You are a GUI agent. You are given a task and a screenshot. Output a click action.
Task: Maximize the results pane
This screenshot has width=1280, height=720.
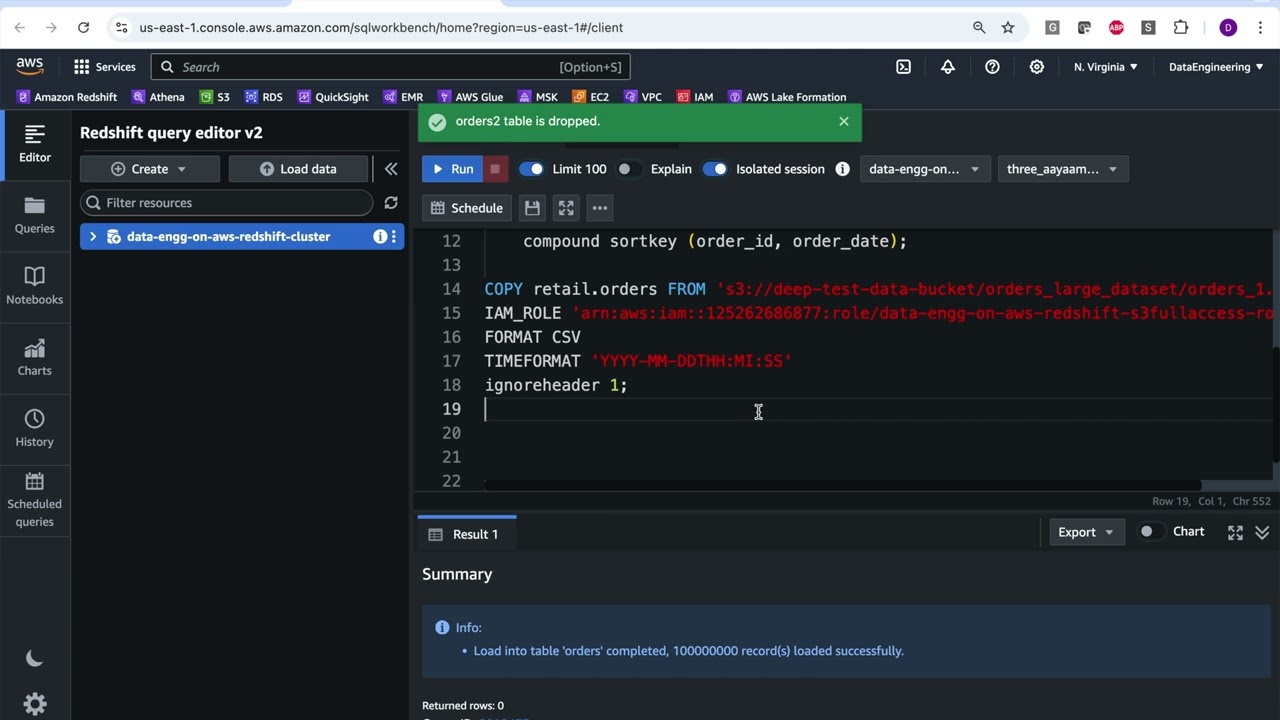coord(1236,533)
